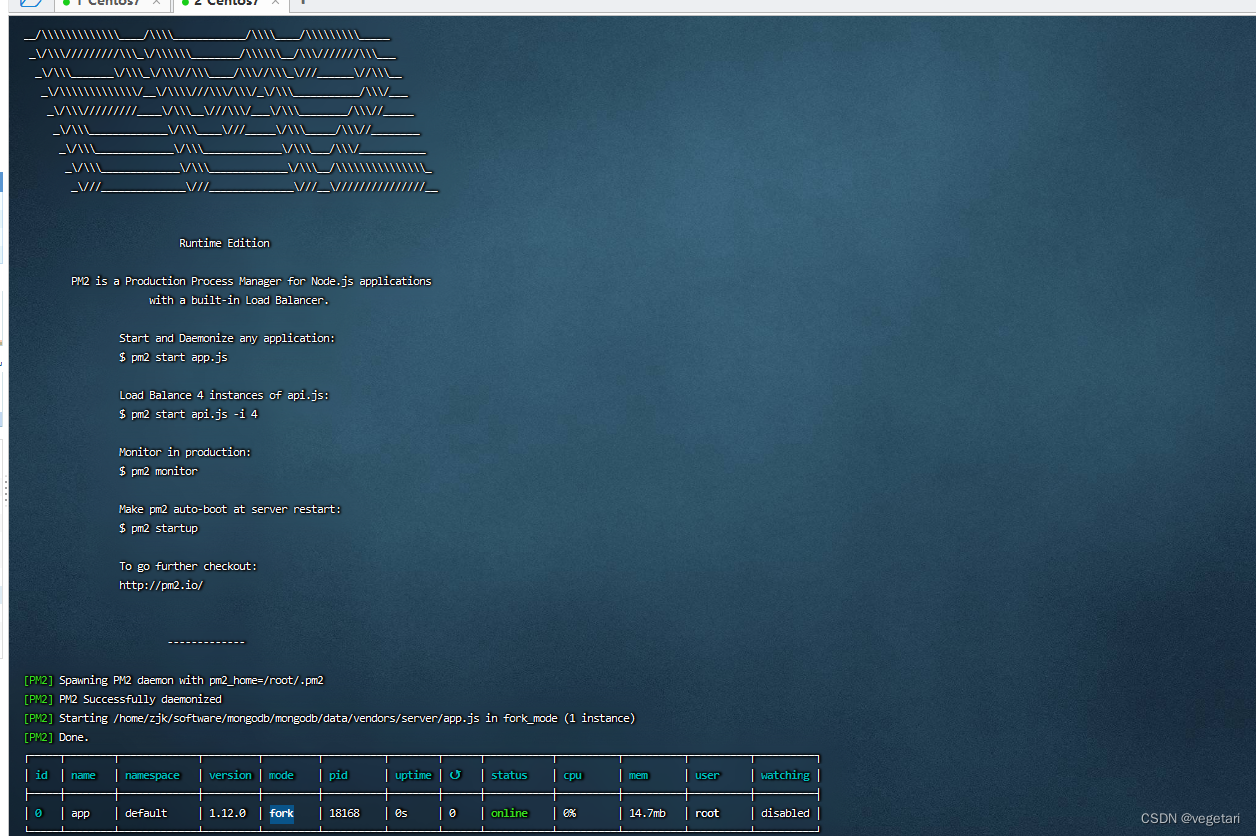Click the "1.12.0" version cell
Viewport: 1256px width, 836px height.
pyautogui.click(x=227, y=813)
